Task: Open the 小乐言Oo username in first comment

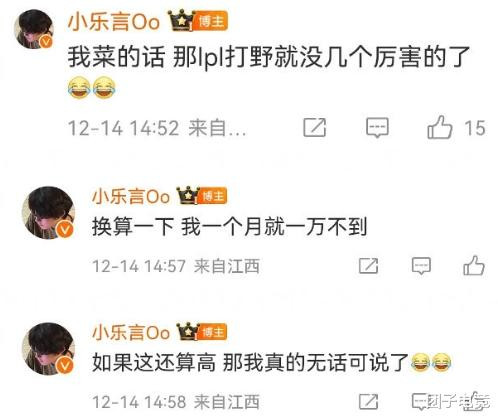Action: [x=114, y=22]
